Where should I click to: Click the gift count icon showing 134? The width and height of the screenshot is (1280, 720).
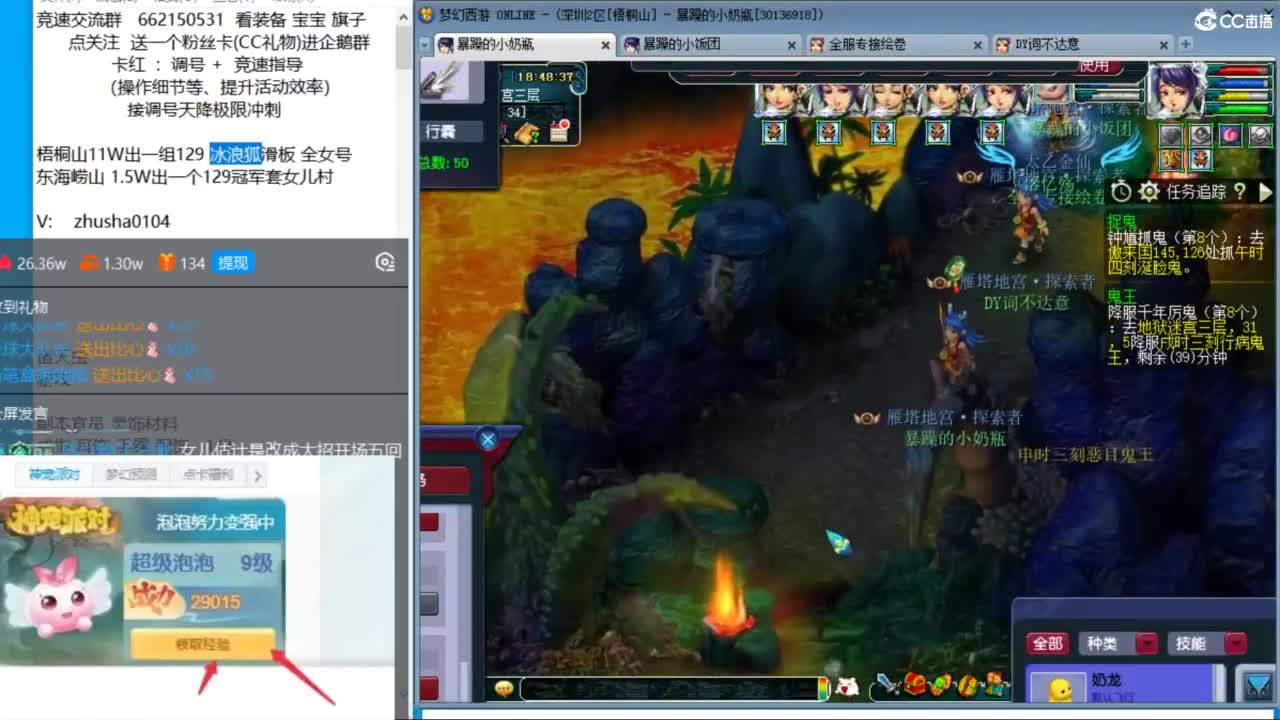click(167, 263)
